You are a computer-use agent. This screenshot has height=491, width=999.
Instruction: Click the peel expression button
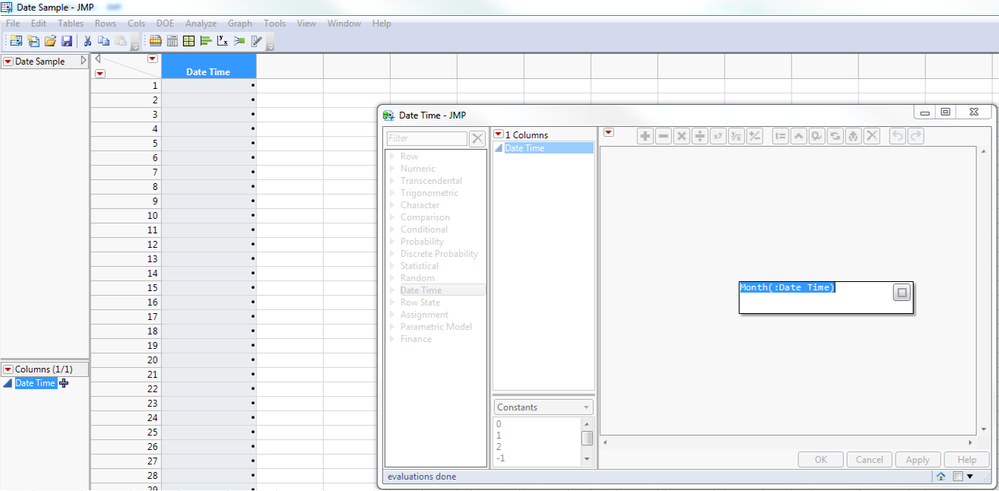[817, 136]
